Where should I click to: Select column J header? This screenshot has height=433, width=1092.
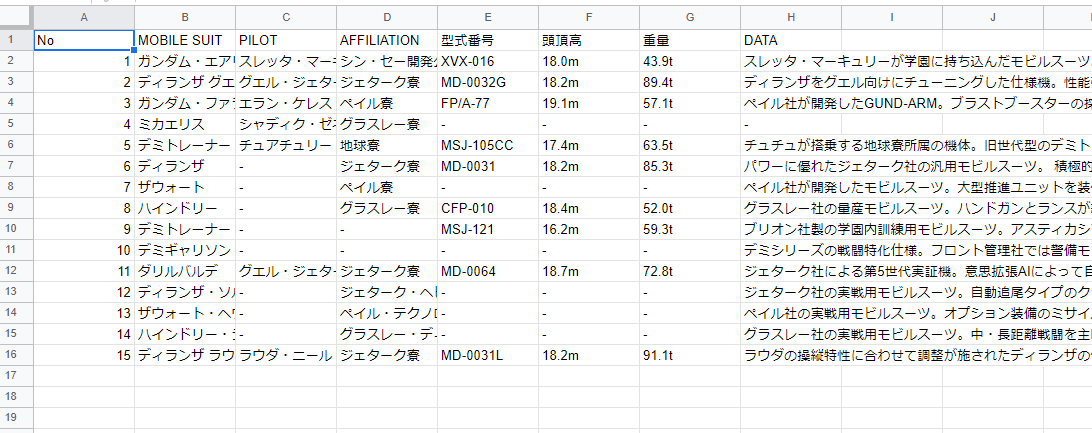pos(993,17)
